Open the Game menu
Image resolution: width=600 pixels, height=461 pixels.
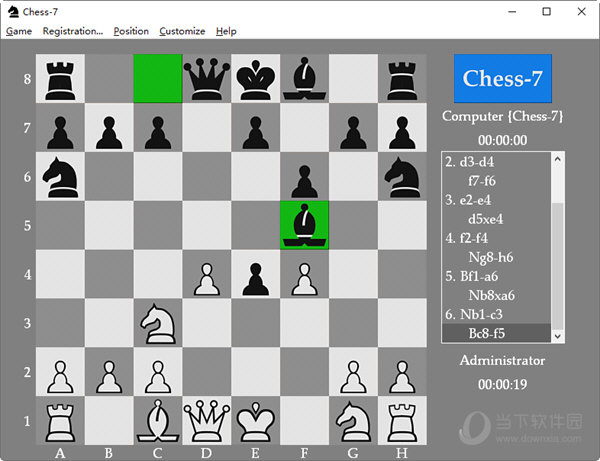pos(19,31)
